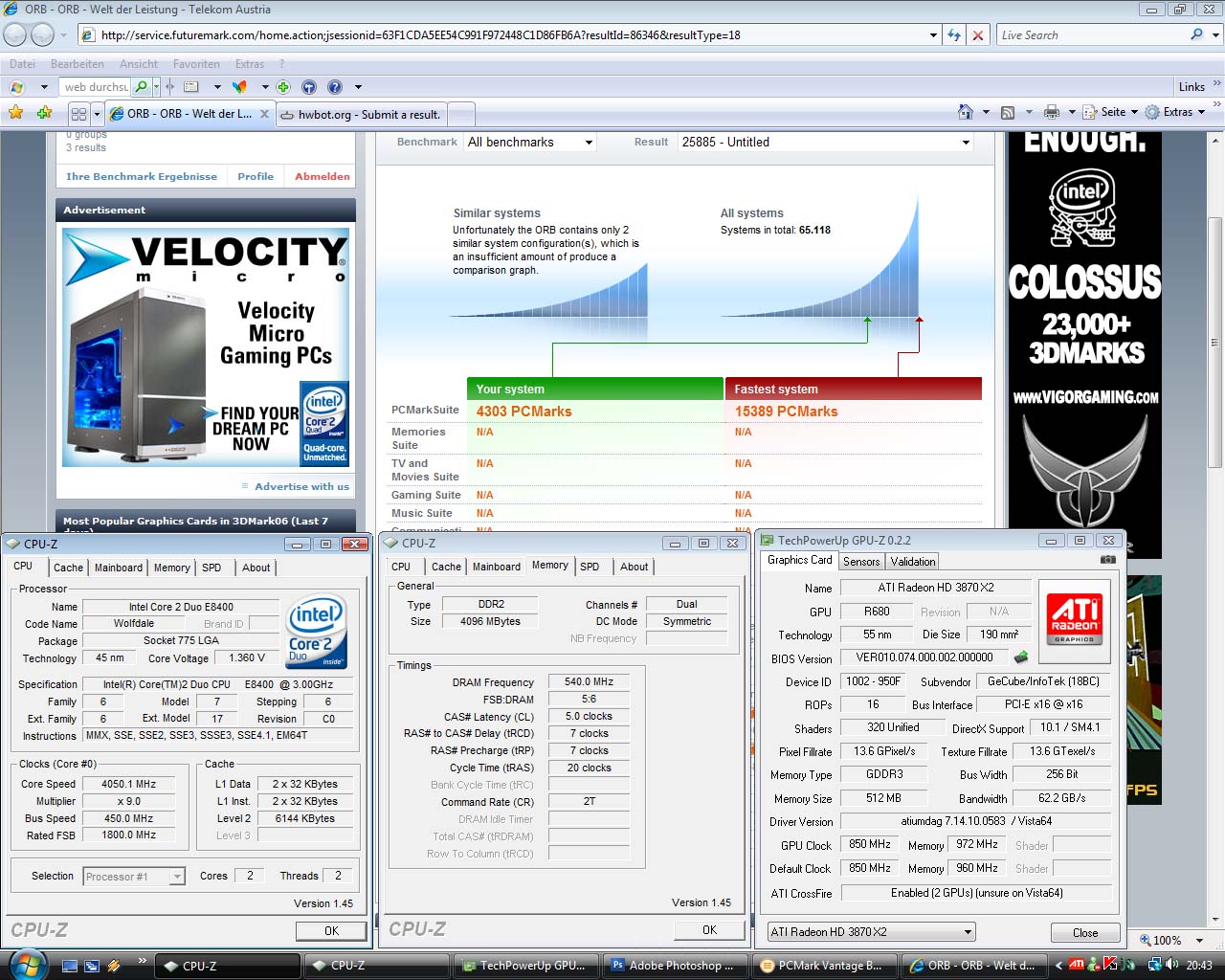Click the Windows logo toolbar icon

click(x=16, y=86)
